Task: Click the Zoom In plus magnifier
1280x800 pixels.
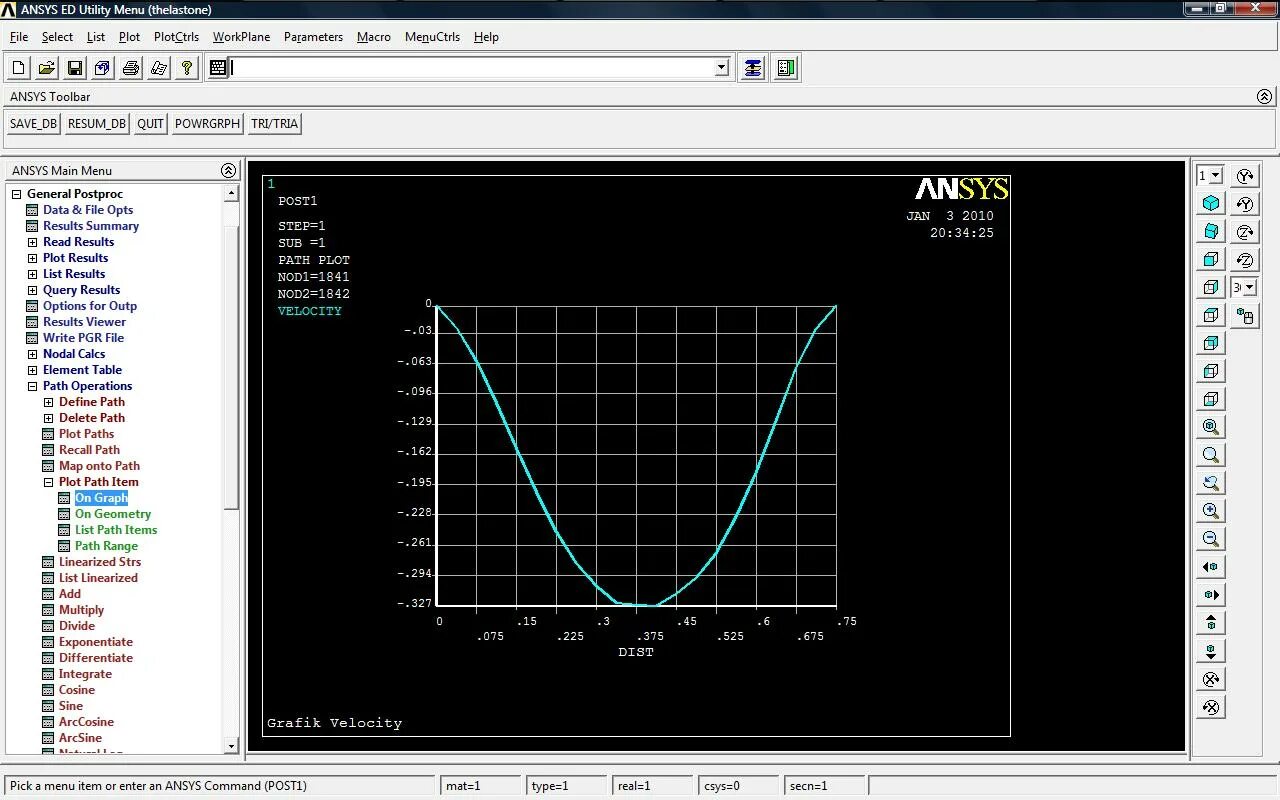Action: (x=1211, y=511)
